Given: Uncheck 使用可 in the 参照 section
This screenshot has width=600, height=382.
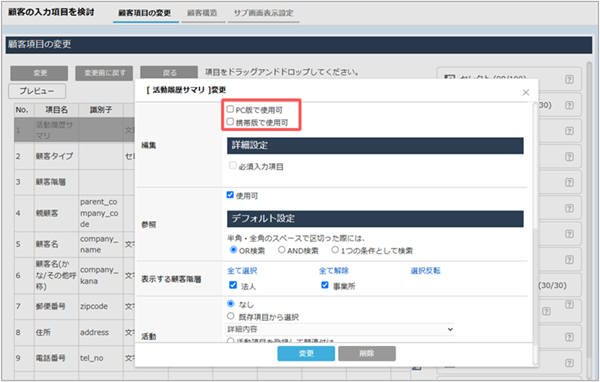Looking at the screenshot, I should tap(230, 195).
